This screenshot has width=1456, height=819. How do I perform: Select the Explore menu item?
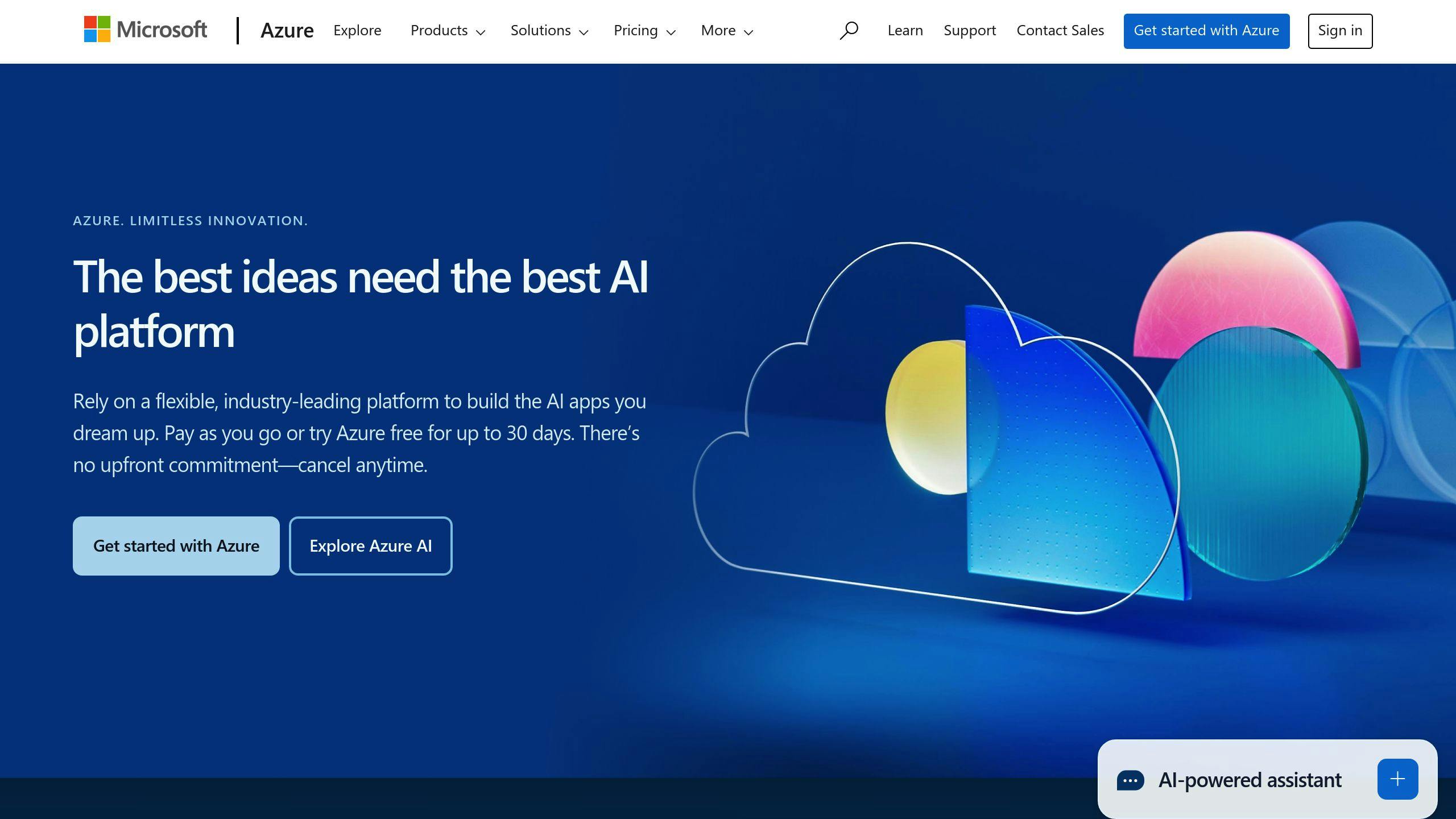pyautogui.click(x=357, y=30)
